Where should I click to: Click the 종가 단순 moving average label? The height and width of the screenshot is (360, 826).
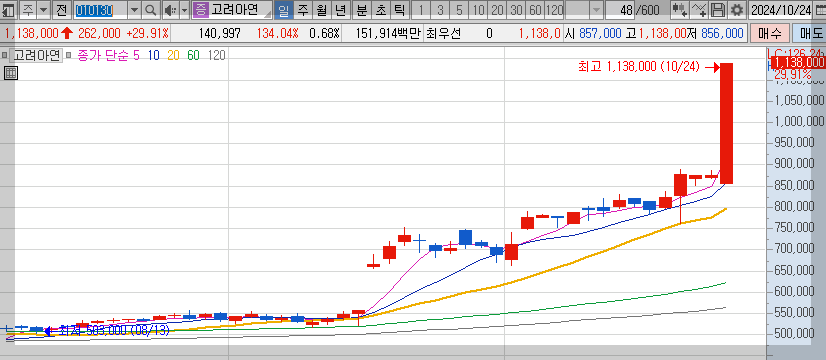(103, 55)
